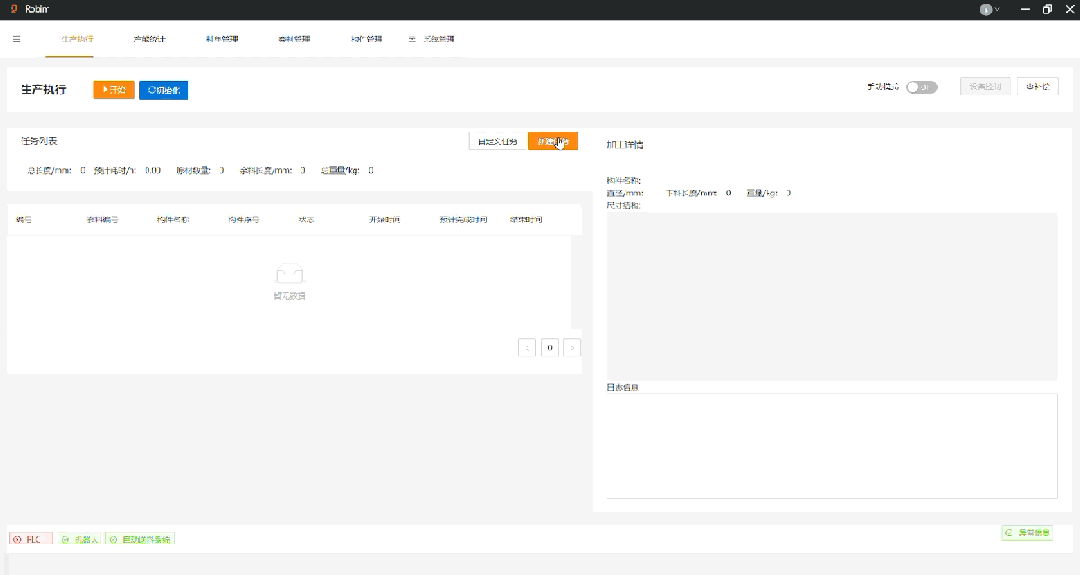The height and width of the screenshot is (575, 1080).
Task: Click the empty-data inbox icon
Action: (x=289, y=274)
